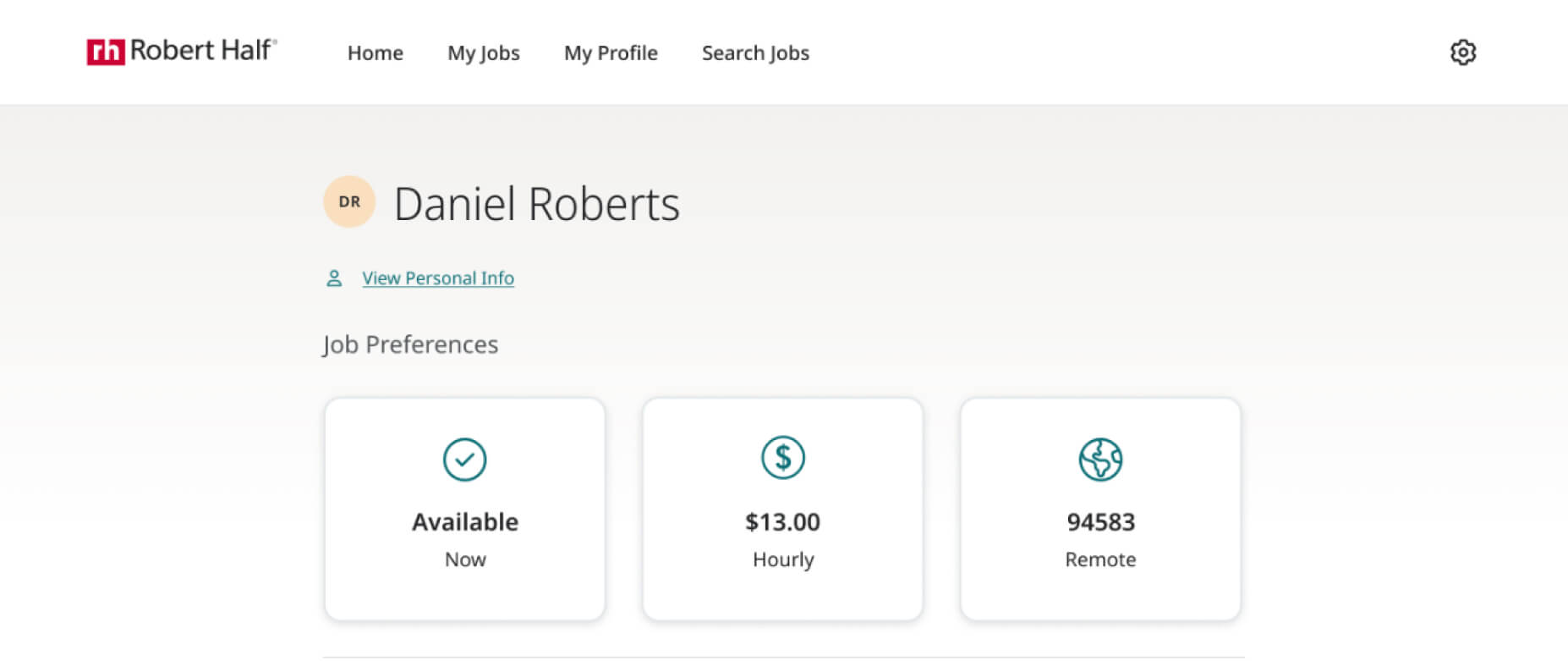This screenshot has height=661, width=1568.
Task: Click the $13.00 pay rate text
Action: click(783, 522)
